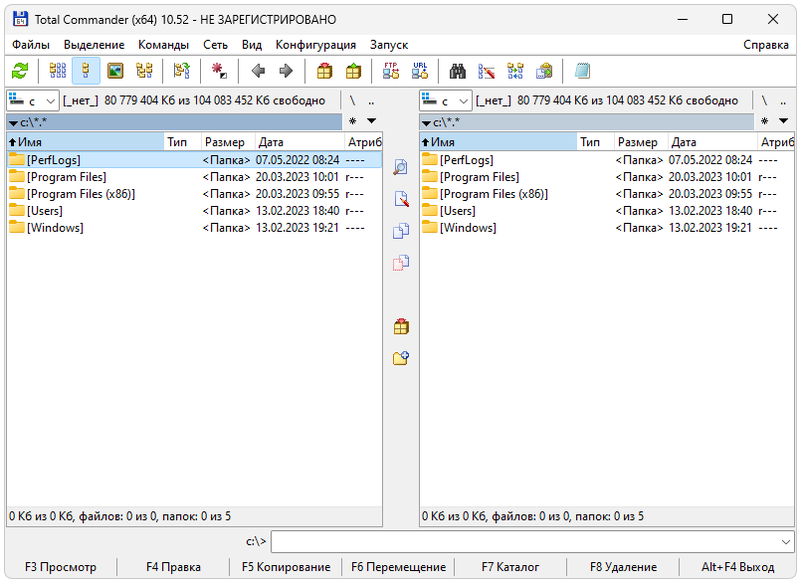The height and width of the screenshot is (584, 800).
Task: Open the Вид menu
Action: [x=252, y=45]
